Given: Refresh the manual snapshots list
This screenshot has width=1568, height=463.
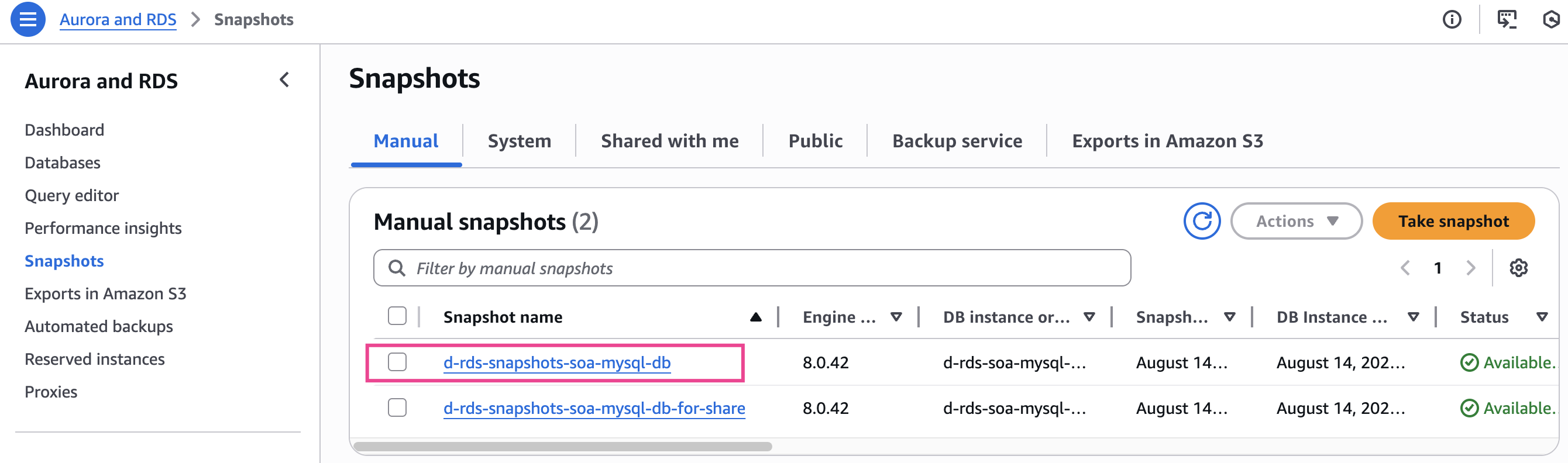Looking at the screenshot, I should pyautogui.click(x=1201, y=221).
